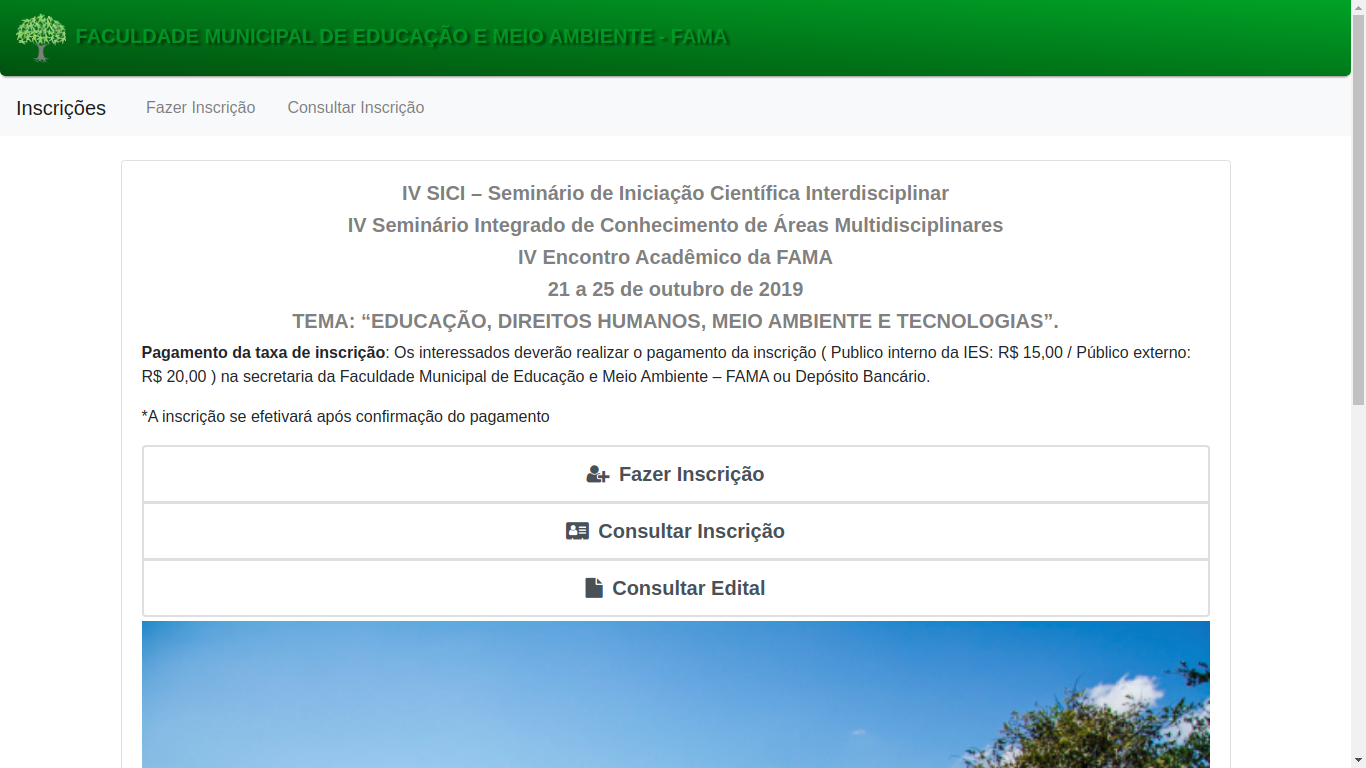The image size is (1366, 768).
Task: Click the ID card icon beside Consultar Inscrição
Action: [577, 532]
